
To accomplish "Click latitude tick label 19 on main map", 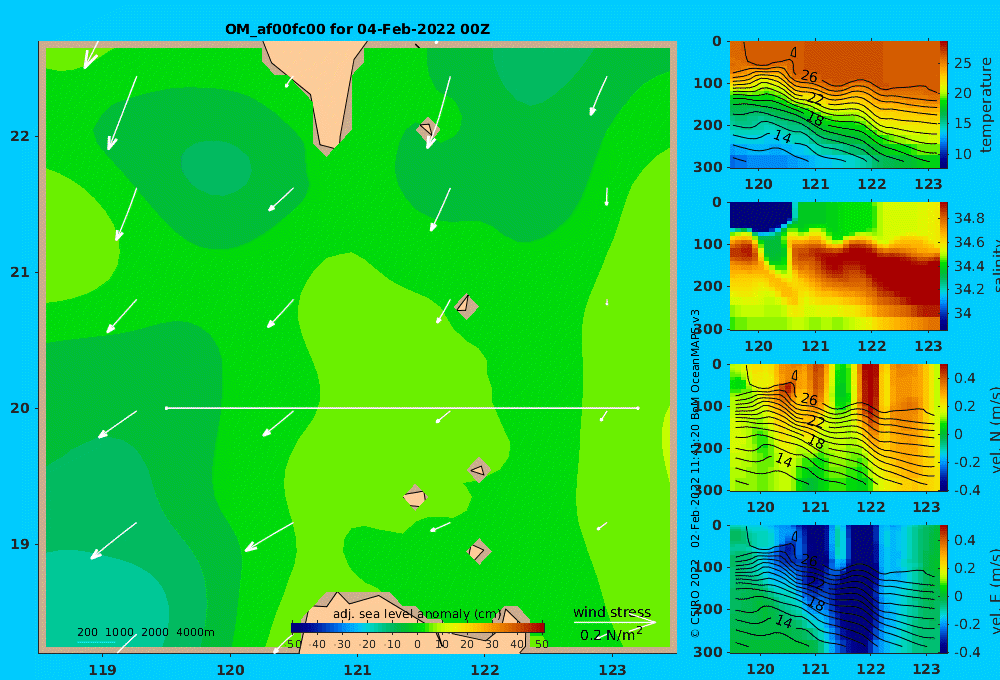I will click(x=20, y=544).
